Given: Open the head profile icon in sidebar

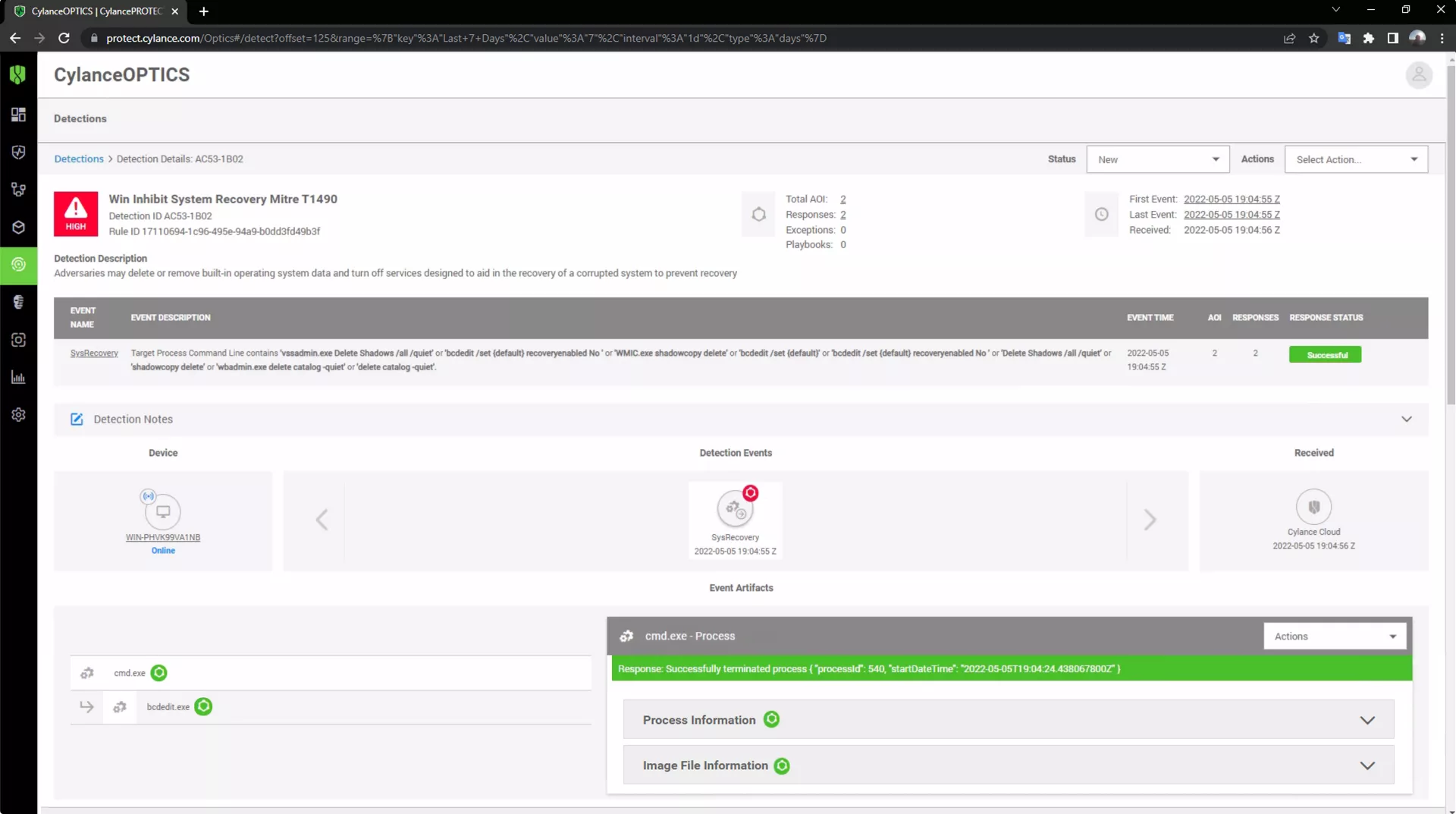Looking at the screenshot, I should point(18,302).
